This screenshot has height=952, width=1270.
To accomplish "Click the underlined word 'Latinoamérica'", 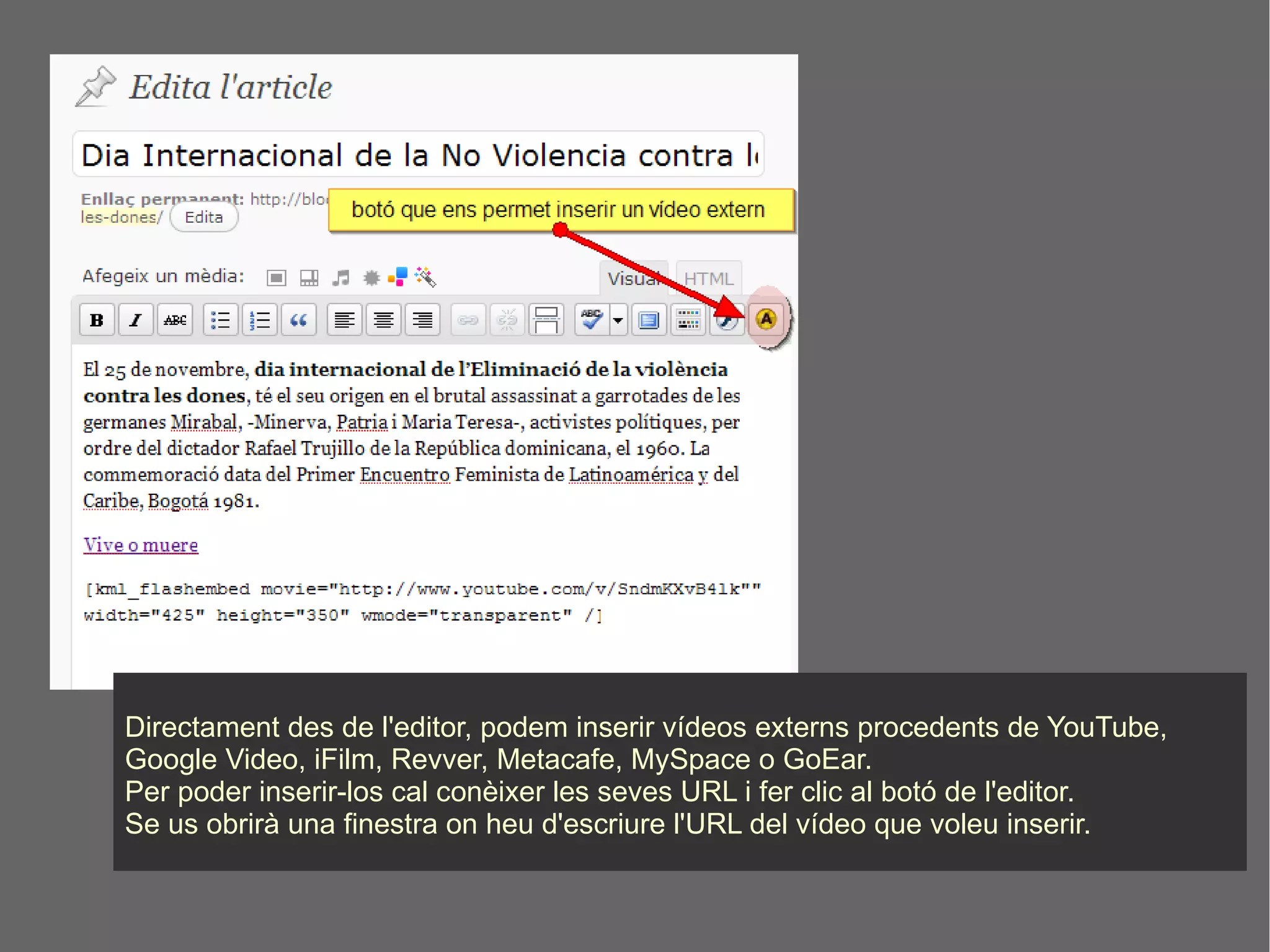I will click(x=631, y=474).
